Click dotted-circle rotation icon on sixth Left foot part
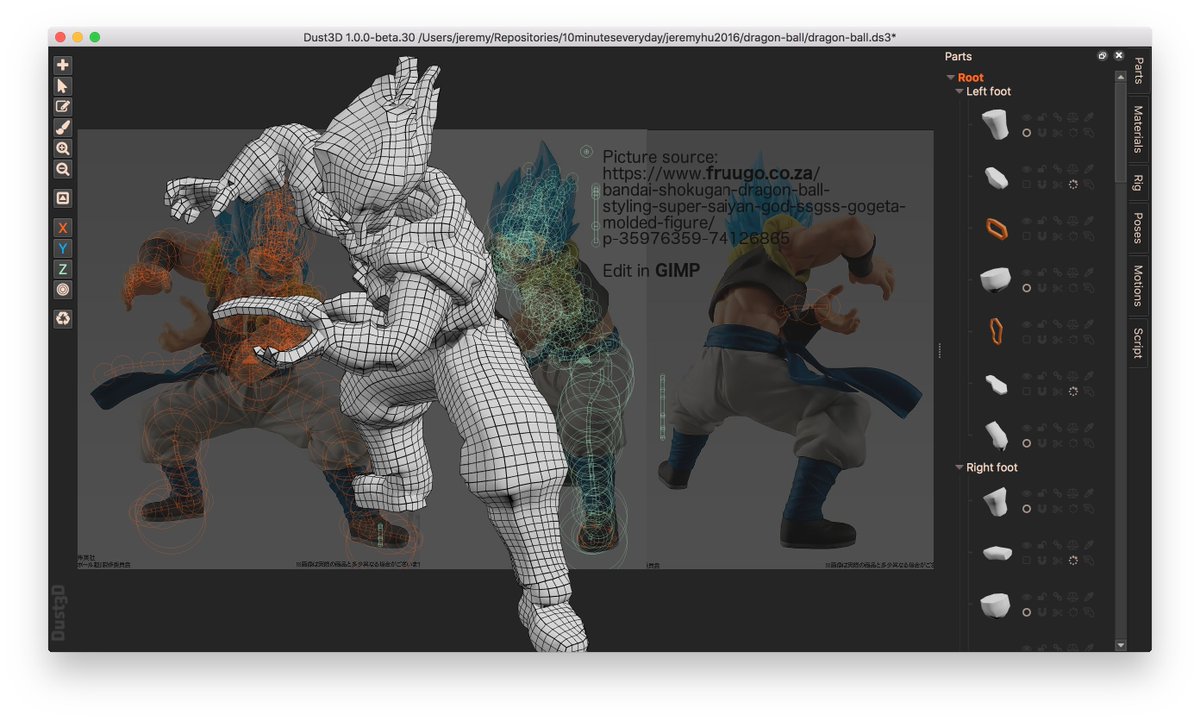The width and height of the screenshot is (1200, 721). (x=1073, y=391)
